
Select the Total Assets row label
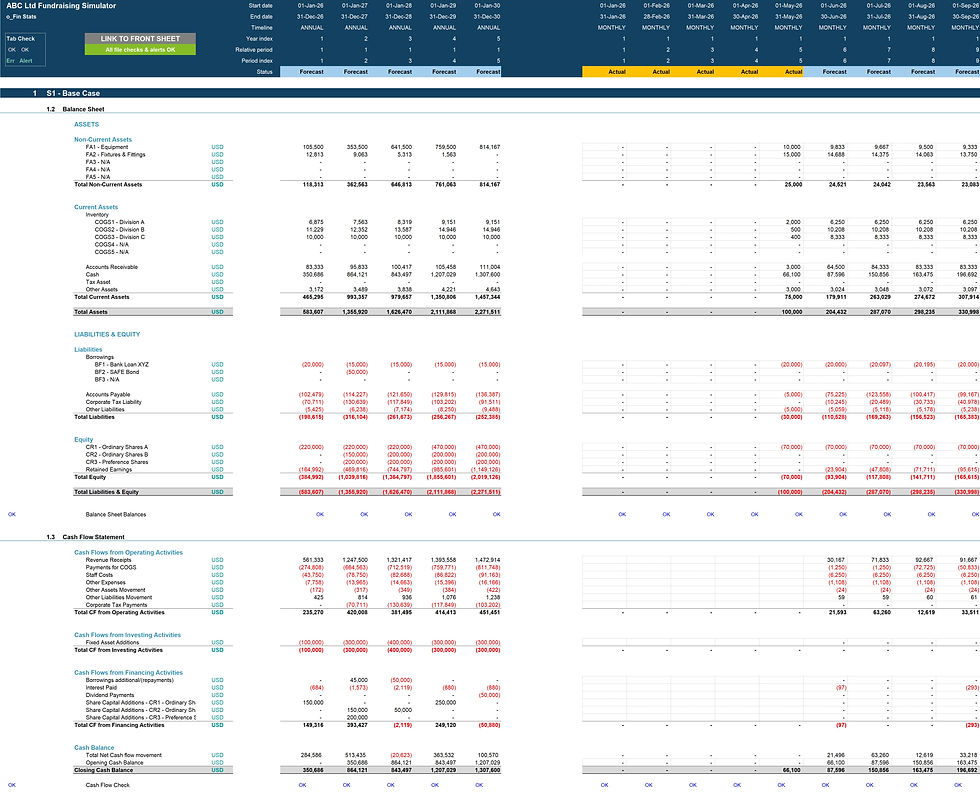click(x=91, y=312)
